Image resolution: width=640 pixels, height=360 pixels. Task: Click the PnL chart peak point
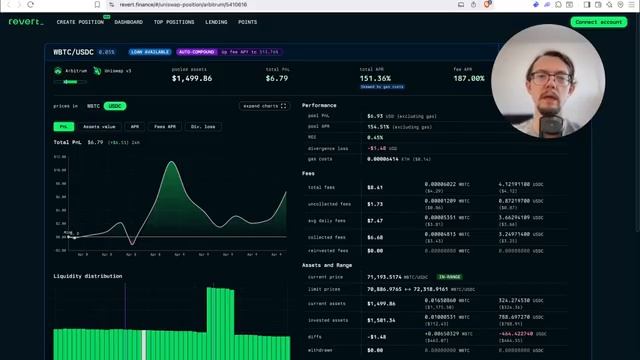(x=171, y=162)
